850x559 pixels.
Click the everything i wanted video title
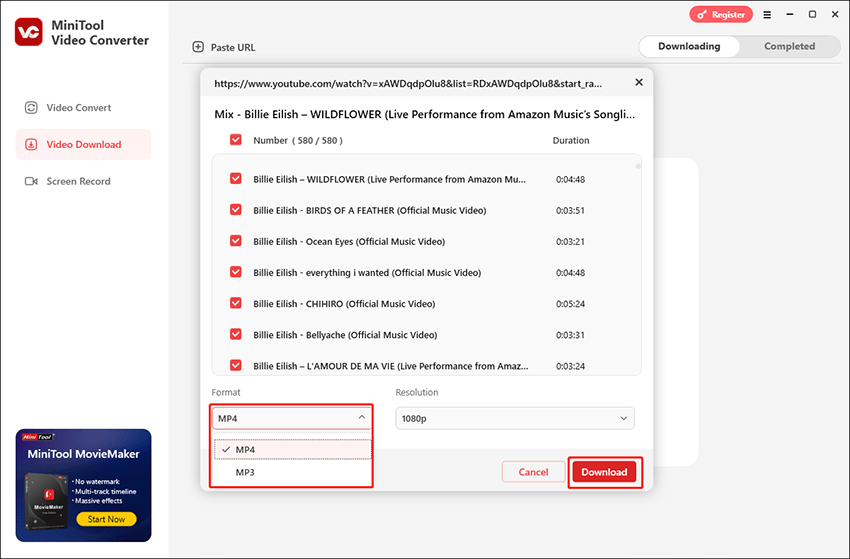[367, 273]
